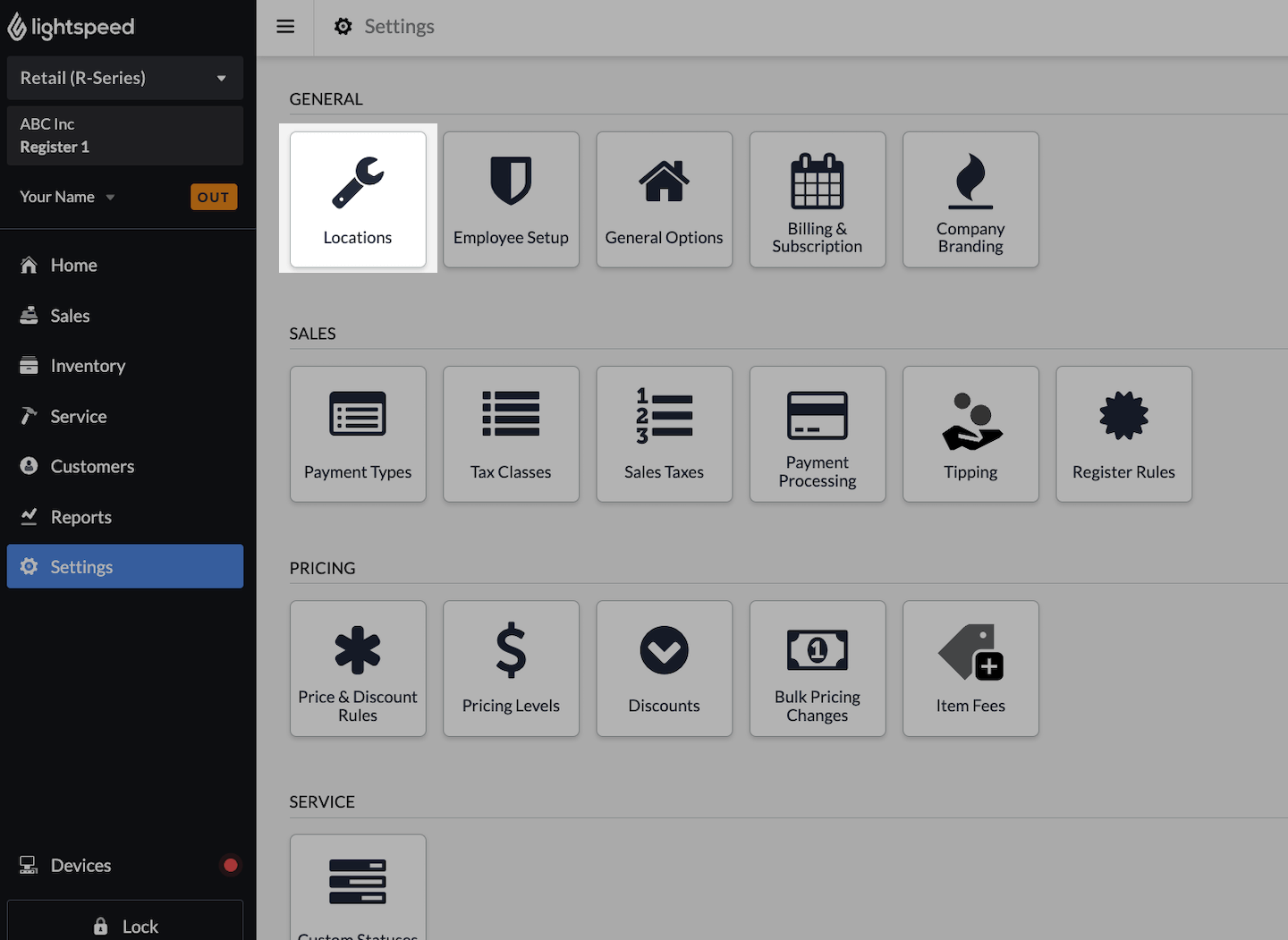Open Employee Setup shield icon
1288x940 pixels.
click(x=511, y=181)
